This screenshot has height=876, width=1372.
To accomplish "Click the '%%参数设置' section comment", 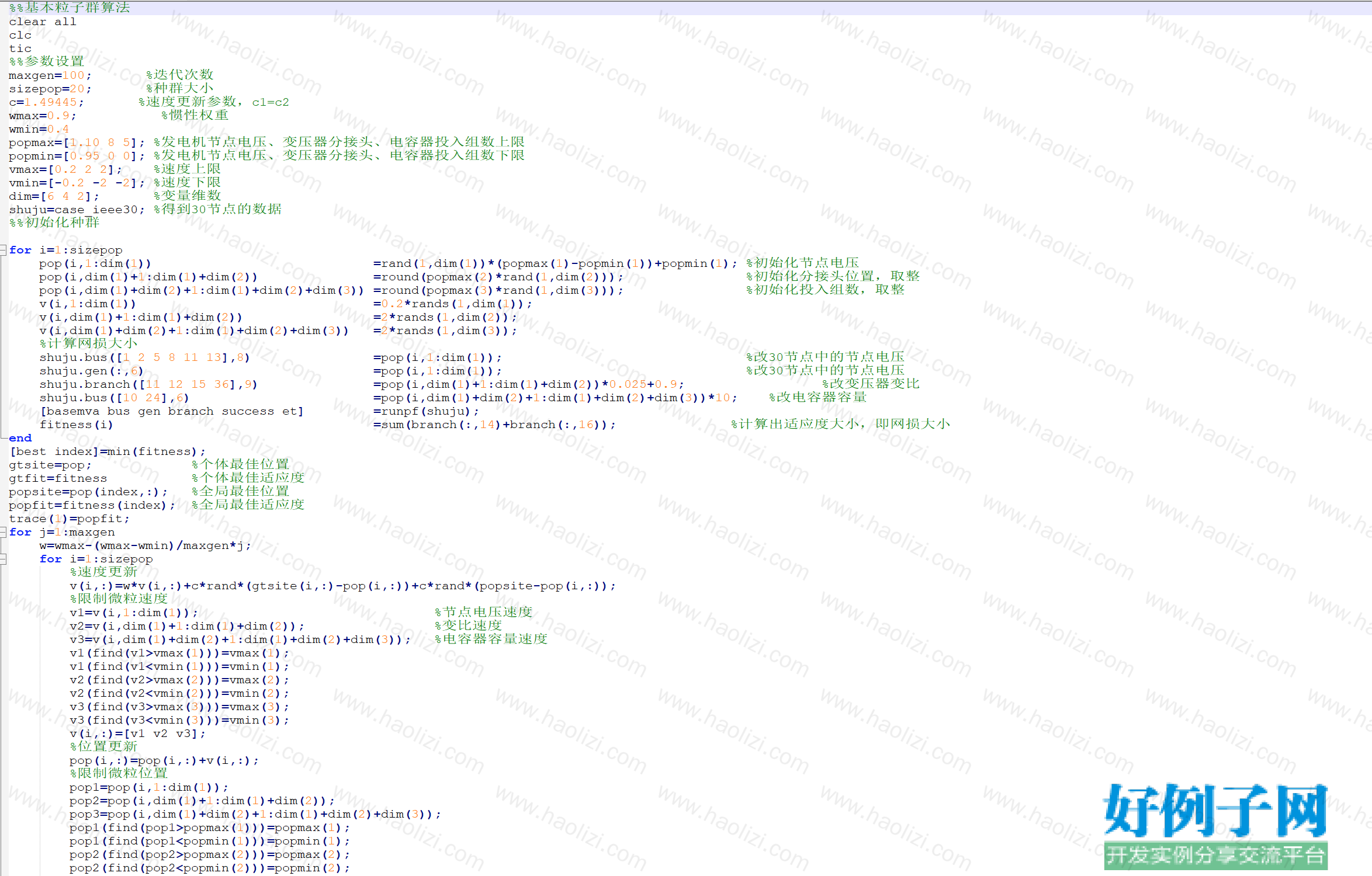I will click(x=47, y=61).
